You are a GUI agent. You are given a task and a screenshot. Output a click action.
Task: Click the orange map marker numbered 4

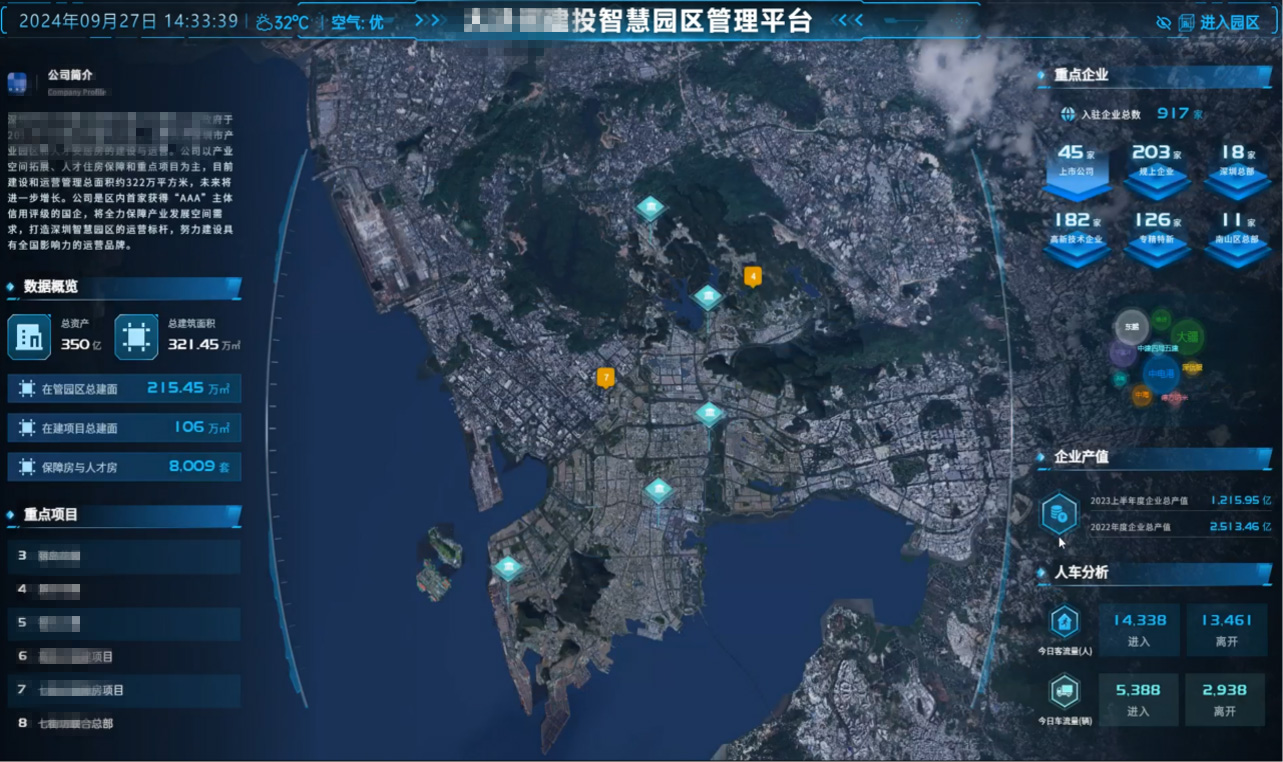pos(752,276)
